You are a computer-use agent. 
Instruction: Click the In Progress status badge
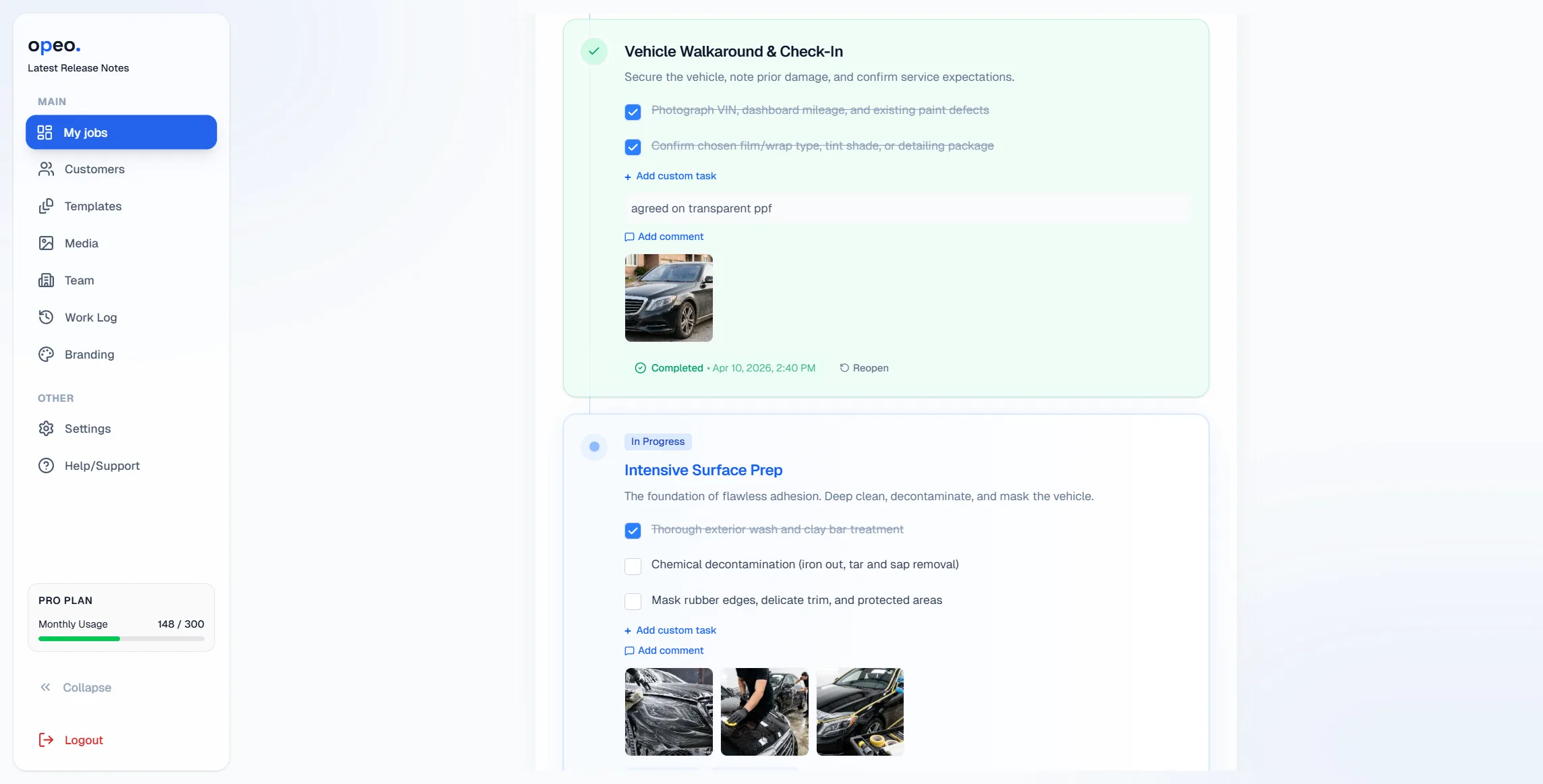coord(658,442)
